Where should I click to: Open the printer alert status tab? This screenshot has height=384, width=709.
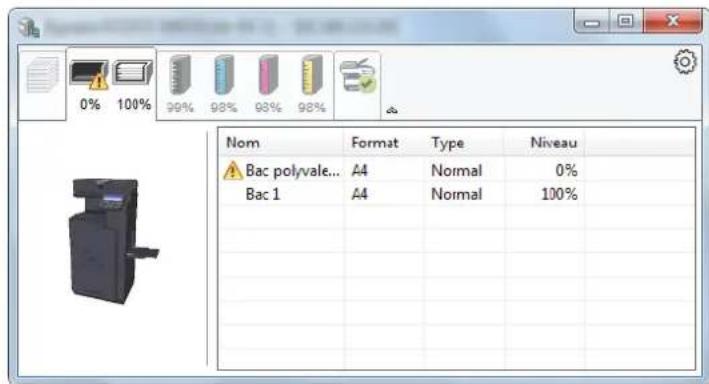[x=357, y=76]
